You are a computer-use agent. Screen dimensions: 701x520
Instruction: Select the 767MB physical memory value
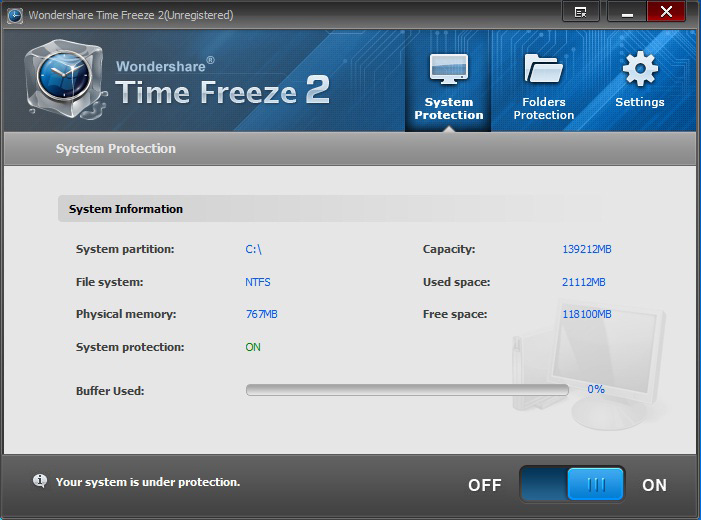261,314
